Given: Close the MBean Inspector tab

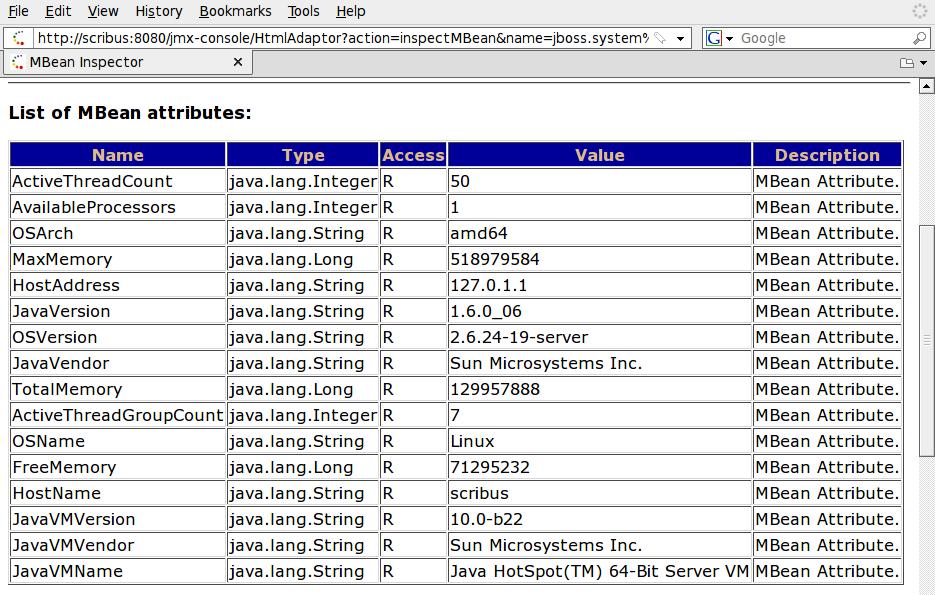Looking at the screenshot, I should [x=237, y=62].
